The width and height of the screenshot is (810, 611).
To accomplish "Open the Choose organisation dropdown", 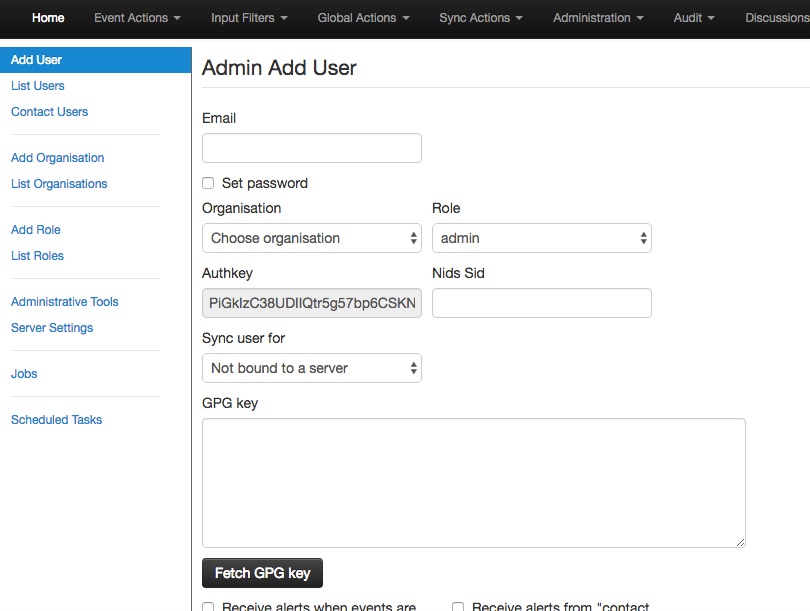I will (312, 238).
